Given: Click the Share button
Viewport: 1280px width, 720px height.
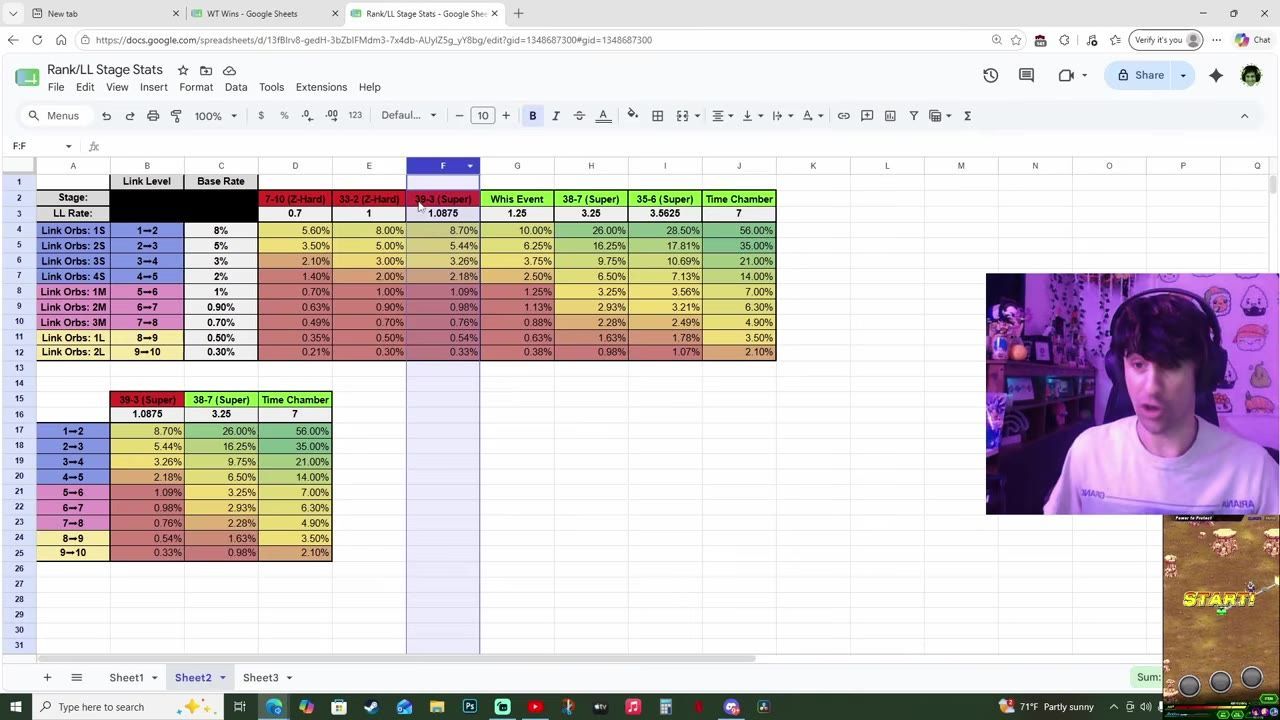Looking at the screenshot, I should tap(1140, 75).
